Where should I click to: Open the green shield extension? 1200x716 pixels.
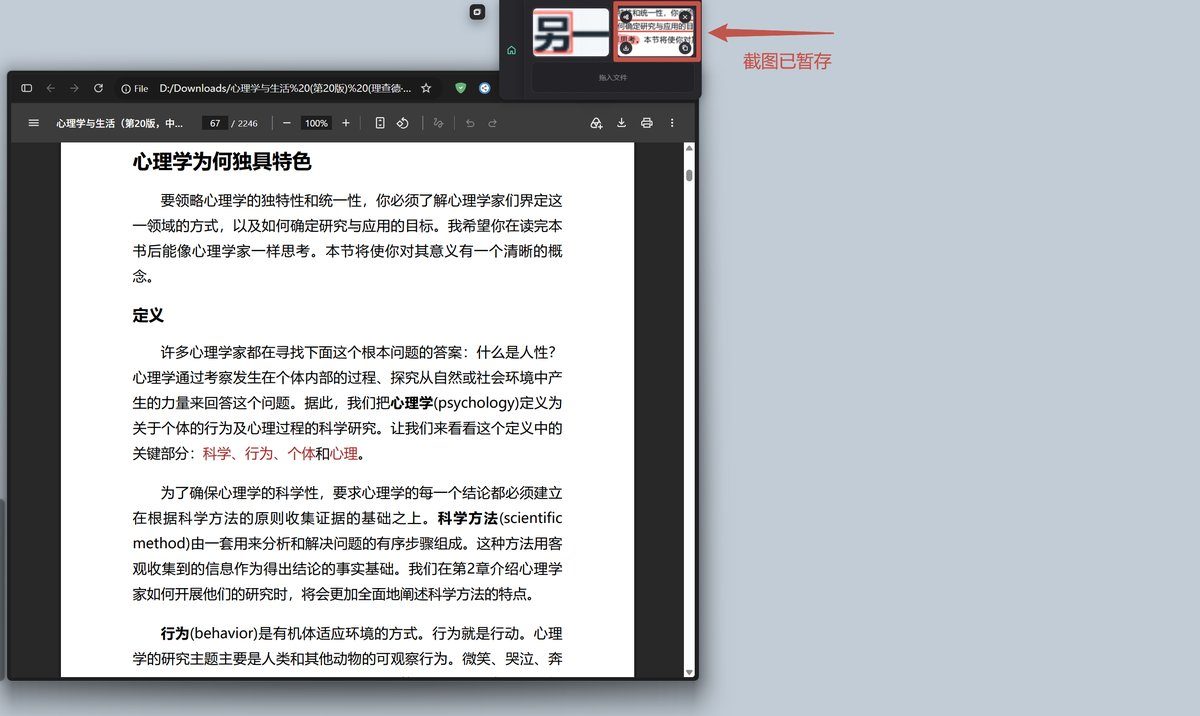click(460, 88)
